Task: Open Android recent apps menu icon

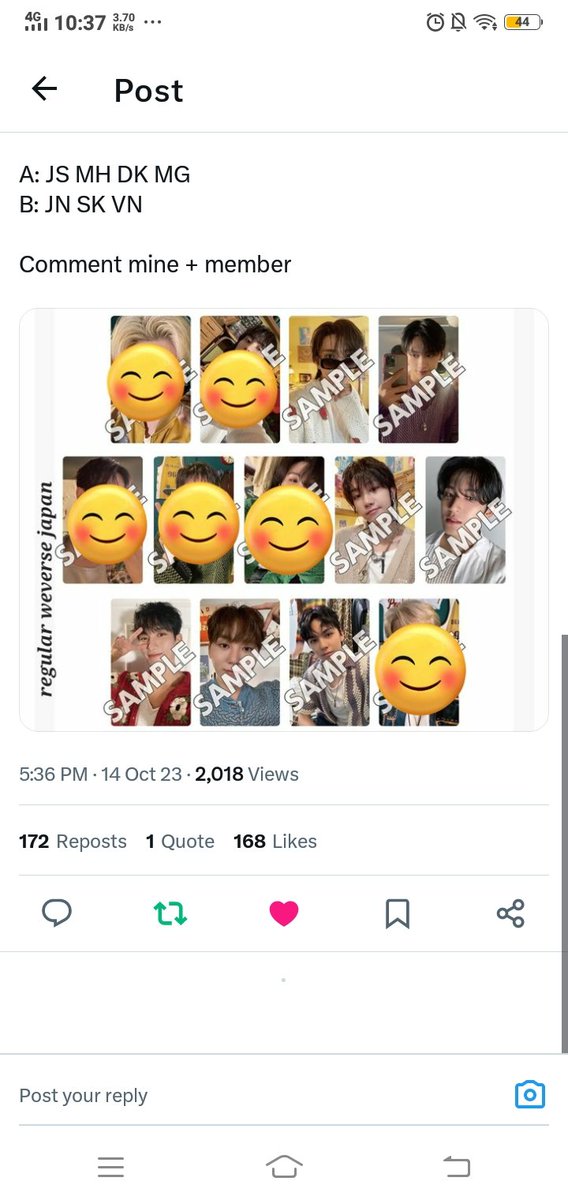Action: (111, 1166)
